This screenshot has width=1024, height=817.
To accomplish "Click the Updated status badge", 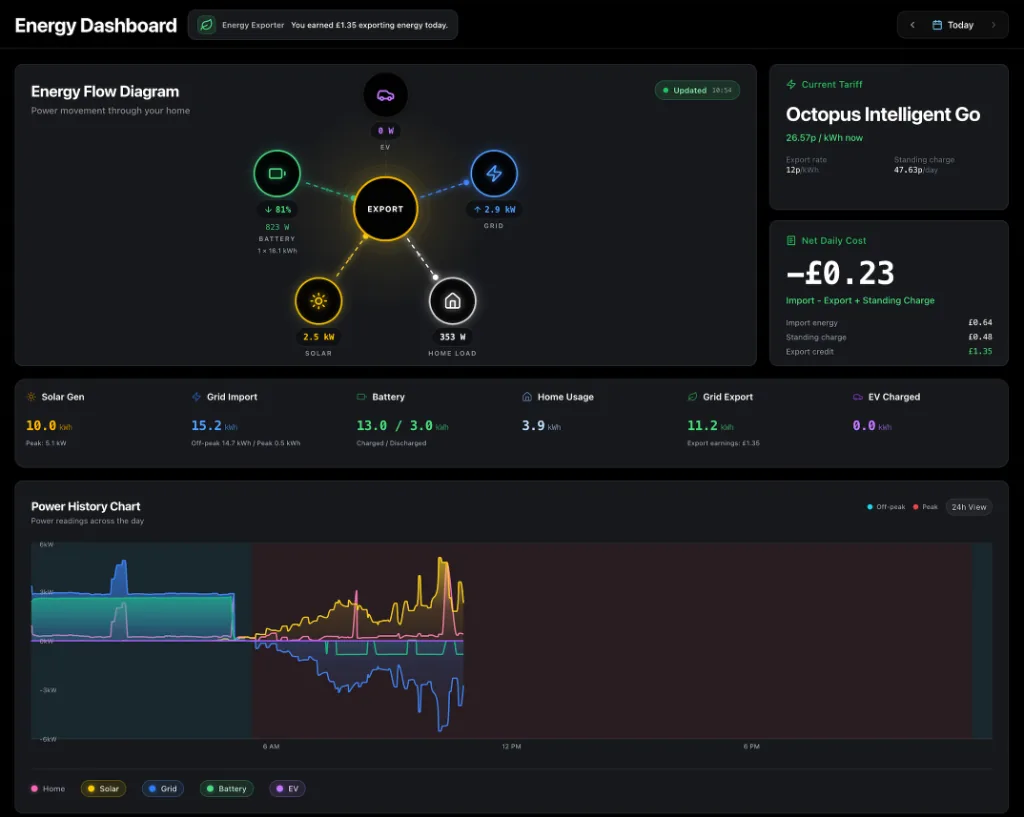I will pyautogui.click(x=697, y=90).
